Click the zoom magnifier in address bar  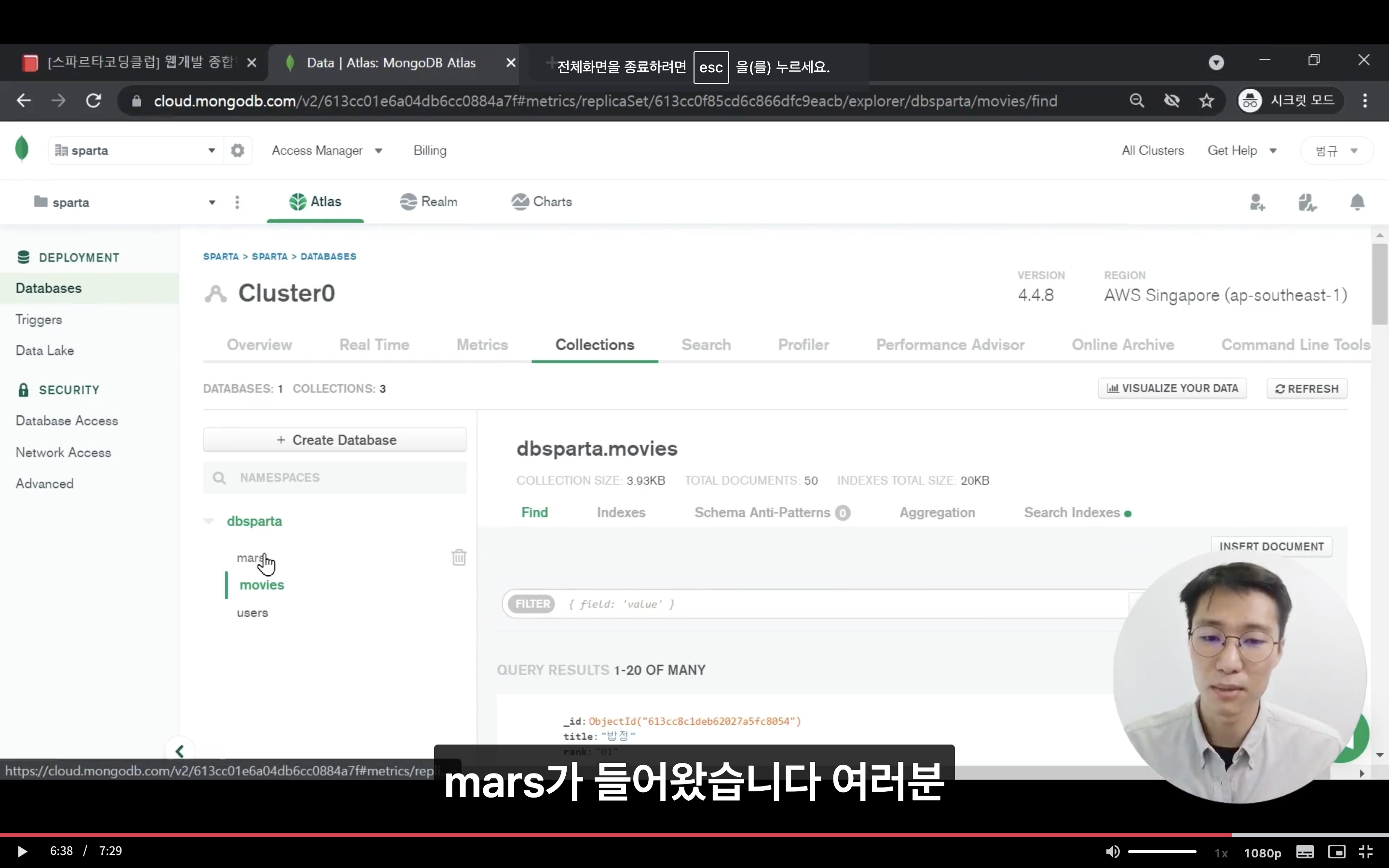[1136, 101]
